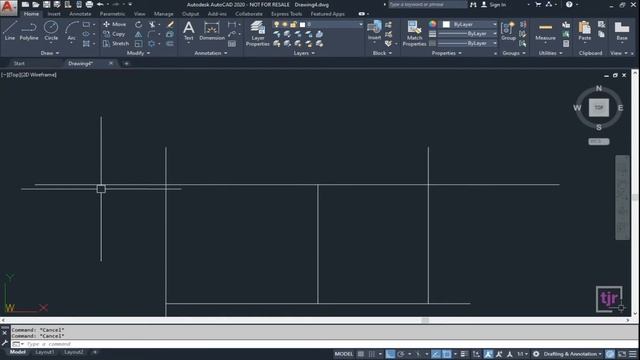
Task: Toggle snap mode in status bar
Action: pos(371,354)
